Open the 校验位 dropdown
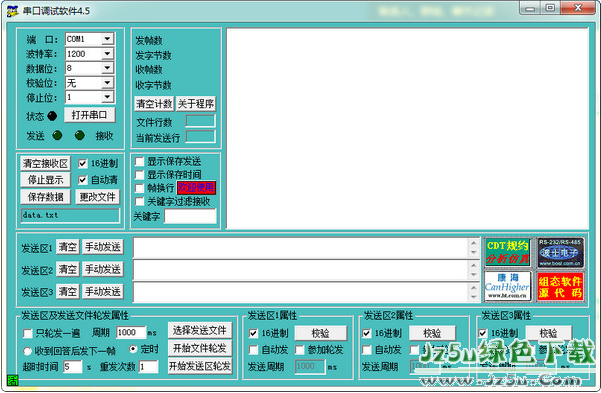601x393 pixels. 107,82
